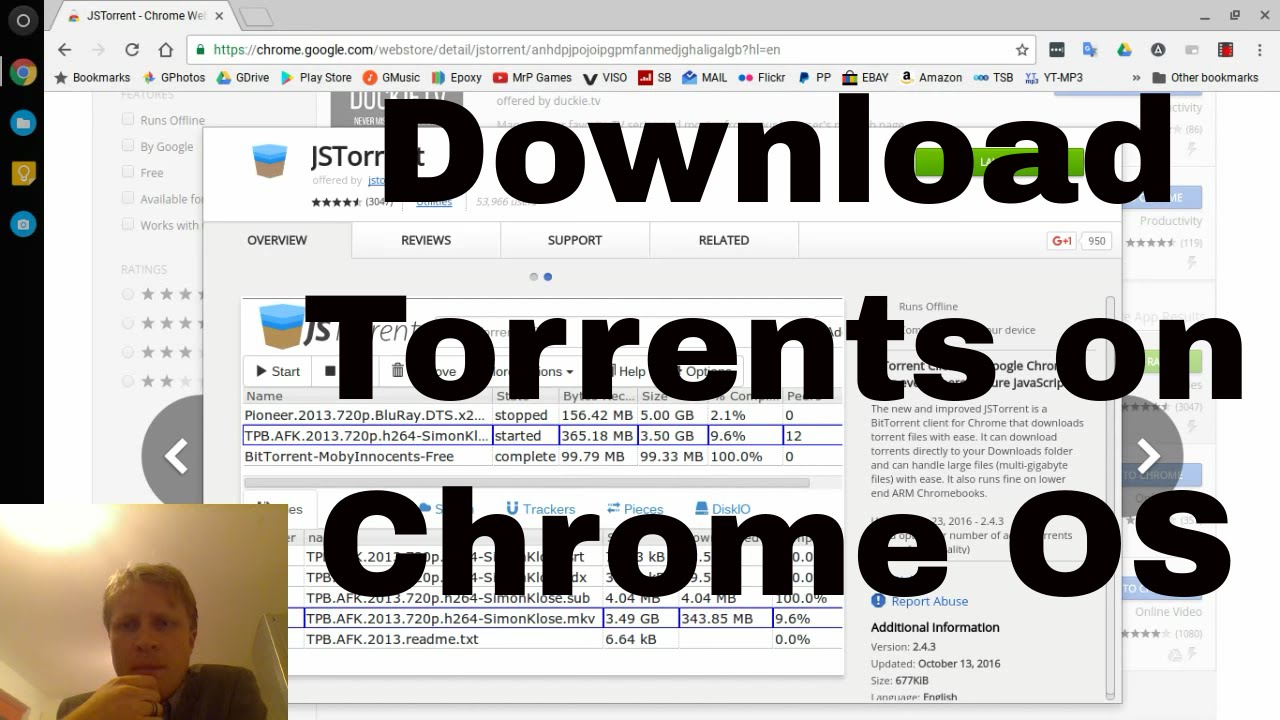Screen dimensions: 1280x720
Task: Click the Home icon in the toolbar
Action: point(166,49)
